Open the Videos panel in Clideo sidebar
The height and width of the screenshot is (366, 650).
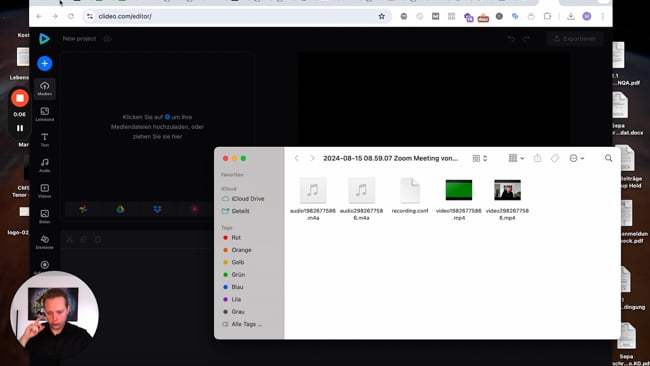click(45, 191)
